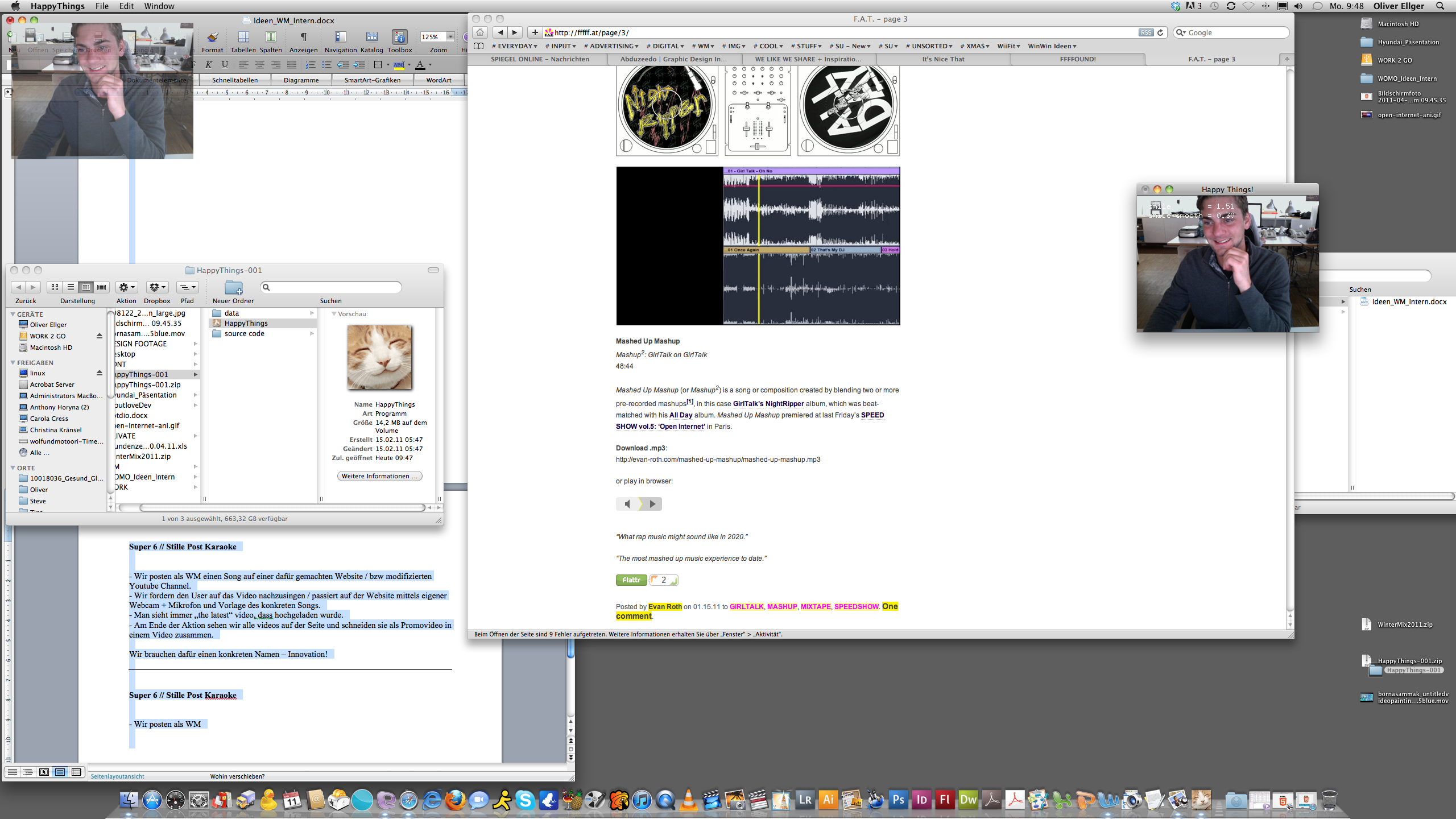Click the decrease indent icon in Word
Screen dimensions: 1456x819
coord(343,65)
